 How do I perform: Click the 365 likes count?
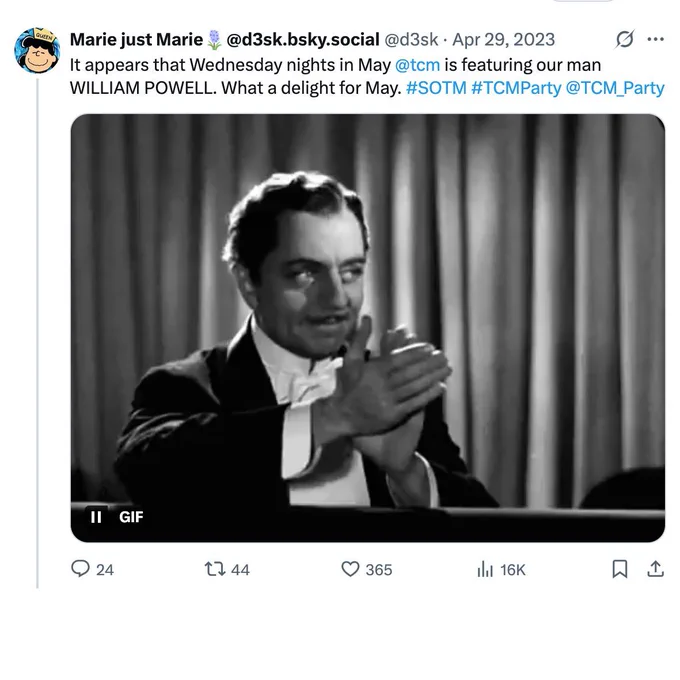[x=379, y=570]
